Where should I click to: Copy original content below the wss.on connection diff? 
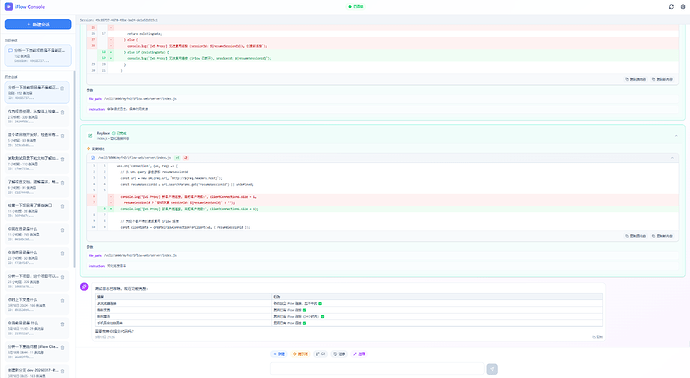coord(635,236)
